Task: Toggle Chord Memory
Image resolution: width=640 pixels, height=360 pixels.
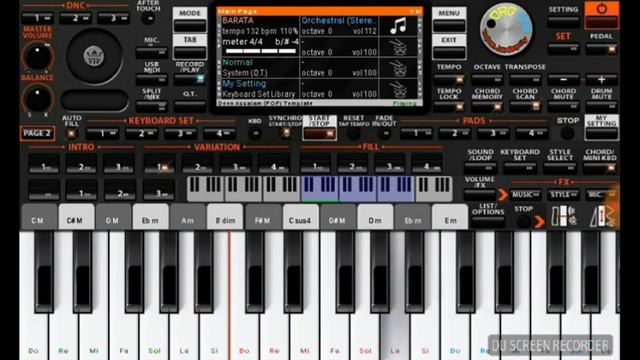Action: [487, 107]
